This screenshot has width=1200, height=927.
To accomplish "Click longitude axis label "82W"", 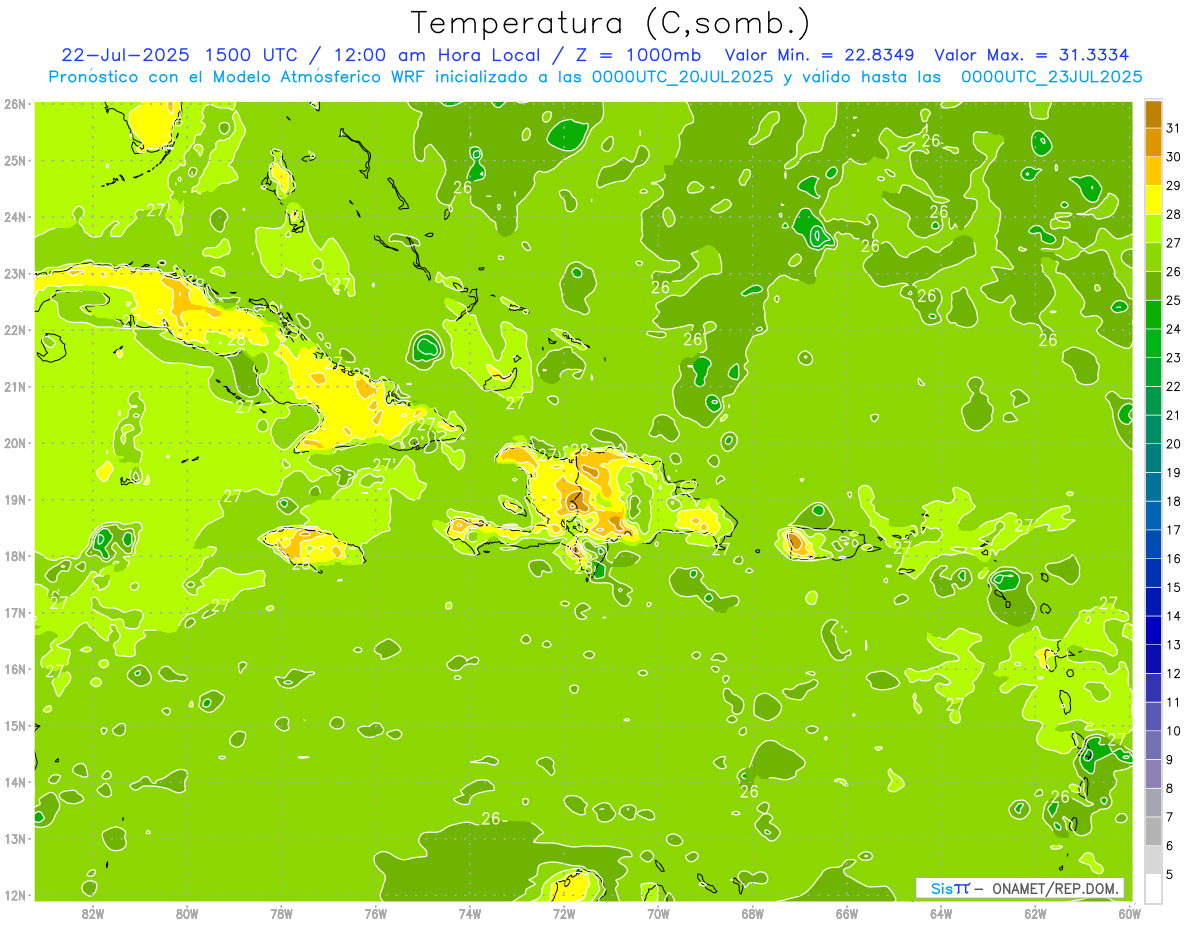I will 93,913.
